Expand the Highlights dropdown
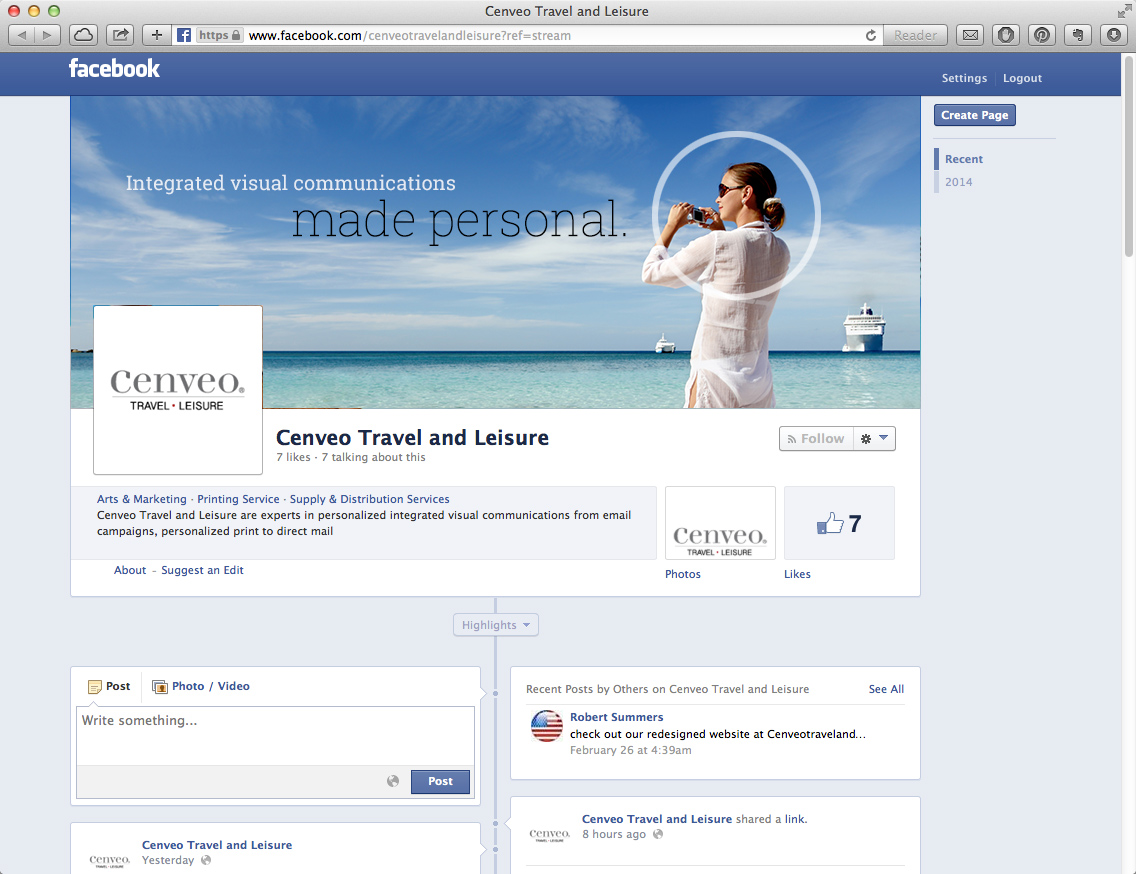 point(496,625)
